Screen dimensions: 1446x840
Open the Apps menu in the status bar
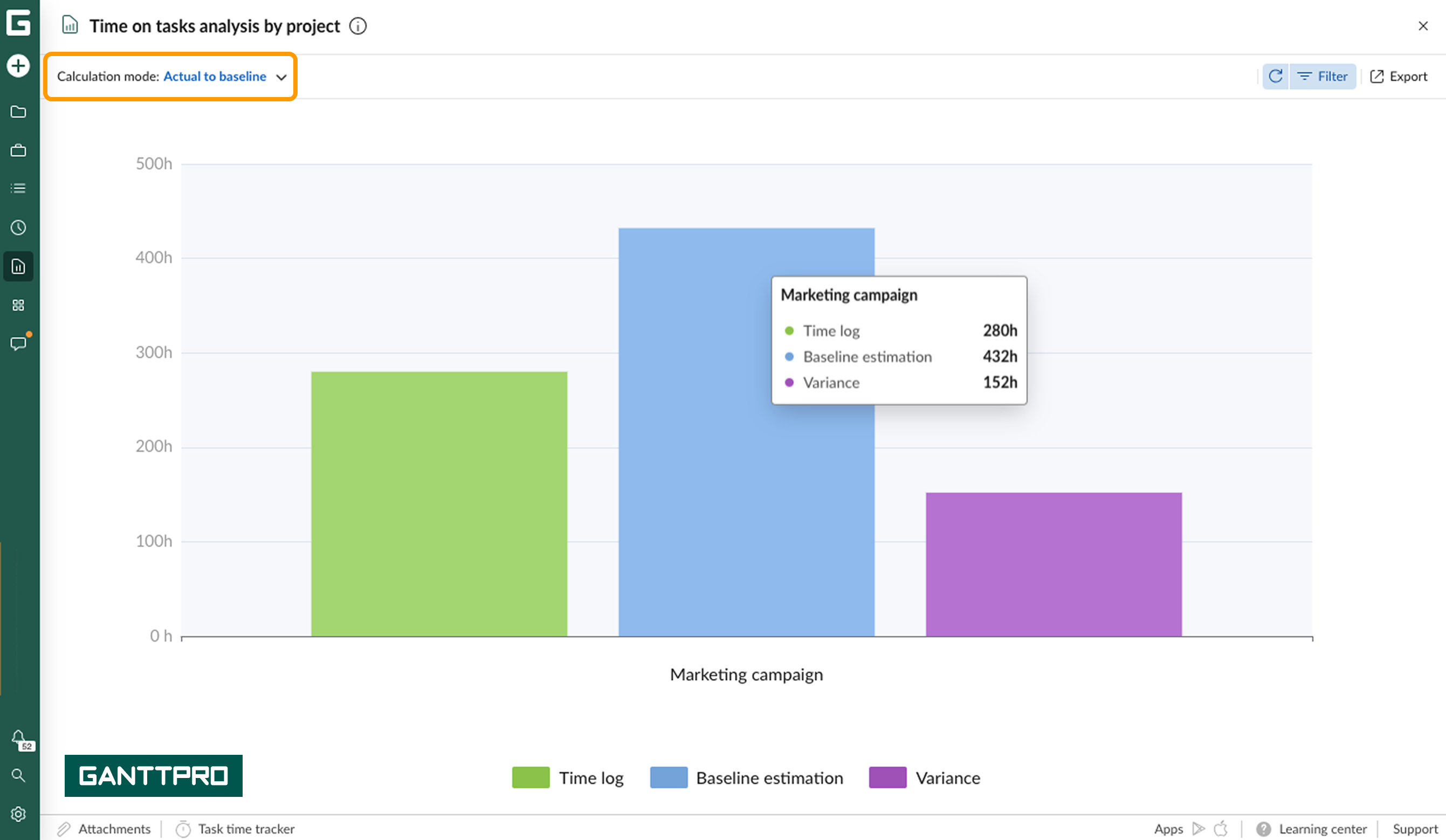pos(1169,829)
